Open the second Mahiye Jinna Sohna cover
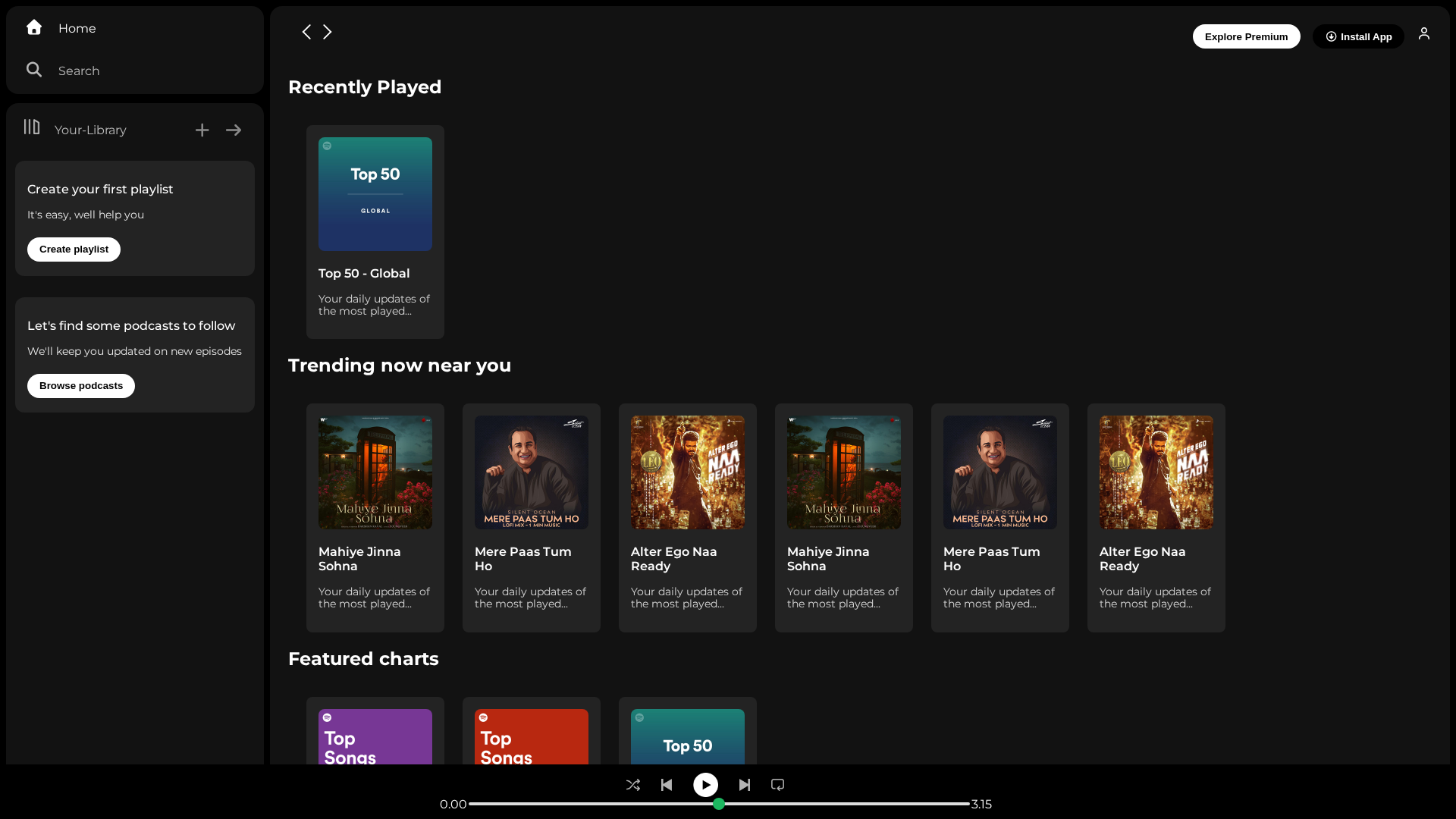The image size is (1456, 819). coord(844,472)
